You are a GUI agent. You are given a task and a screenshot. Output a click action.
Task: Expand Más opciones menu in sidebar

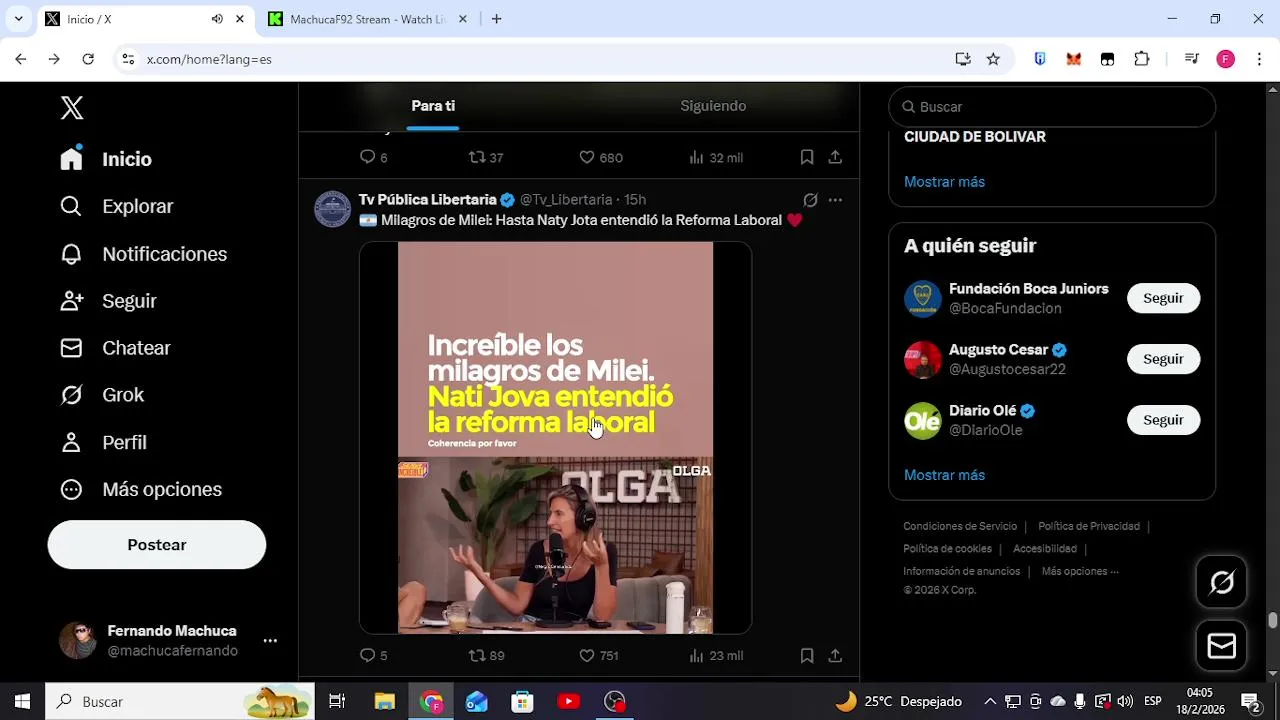coord(140,489)
